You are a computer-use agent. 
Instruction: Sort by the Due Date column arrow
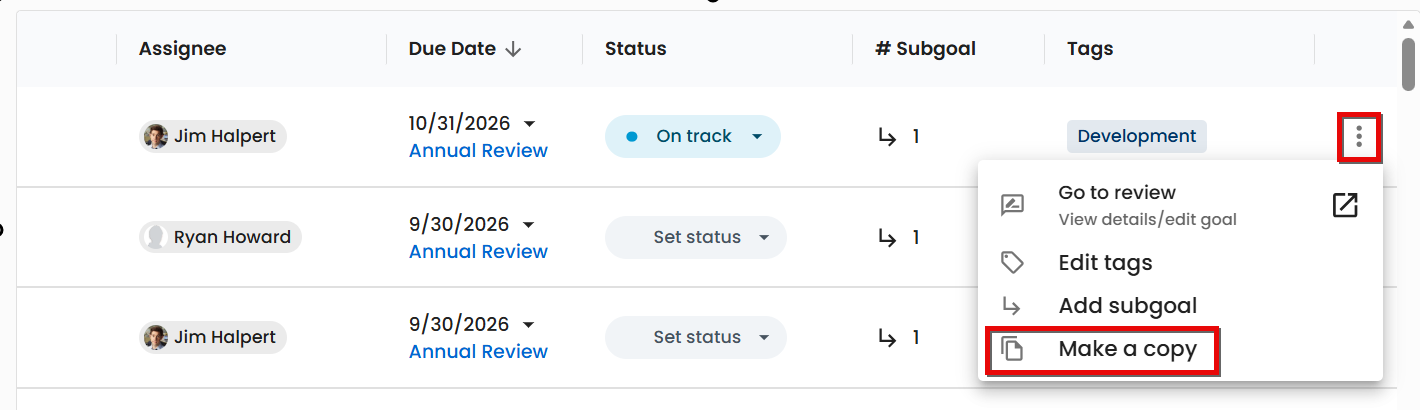click(x=513, y=49)
